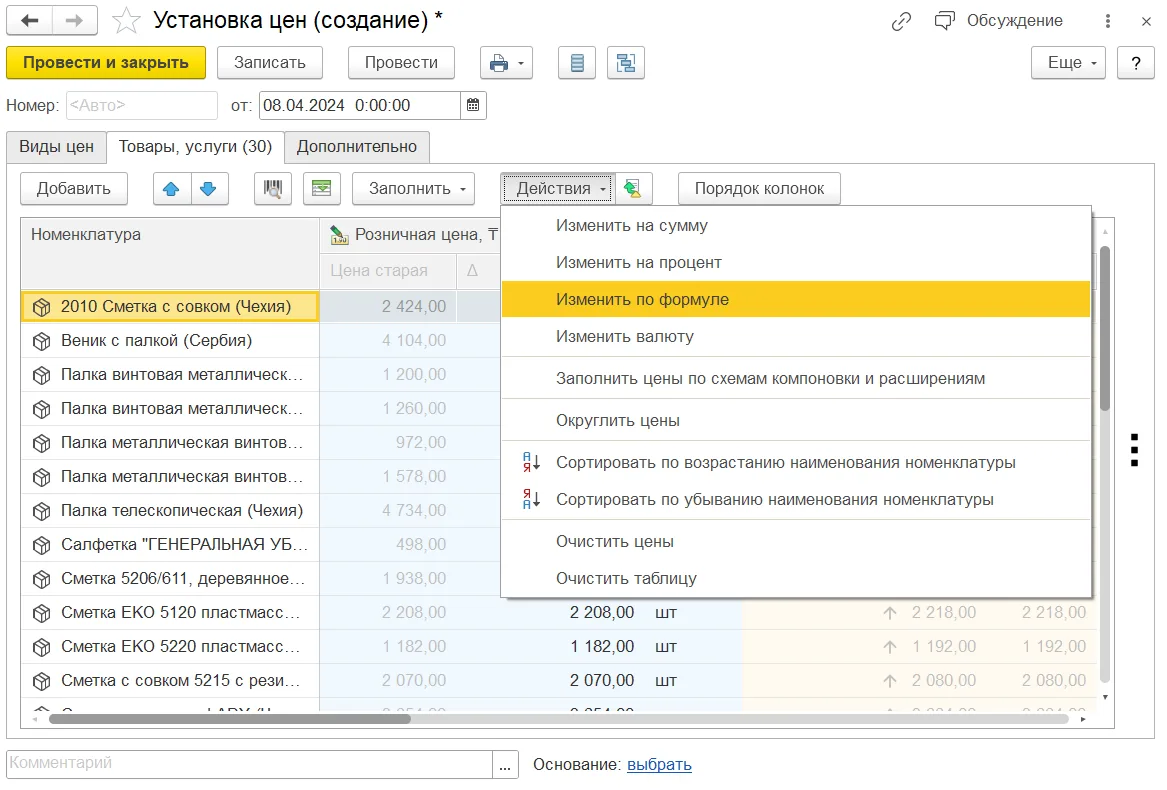Screen dimensions: 1167x790
Task: Click the horizontal table scrollbar
Action: point(230,719)
